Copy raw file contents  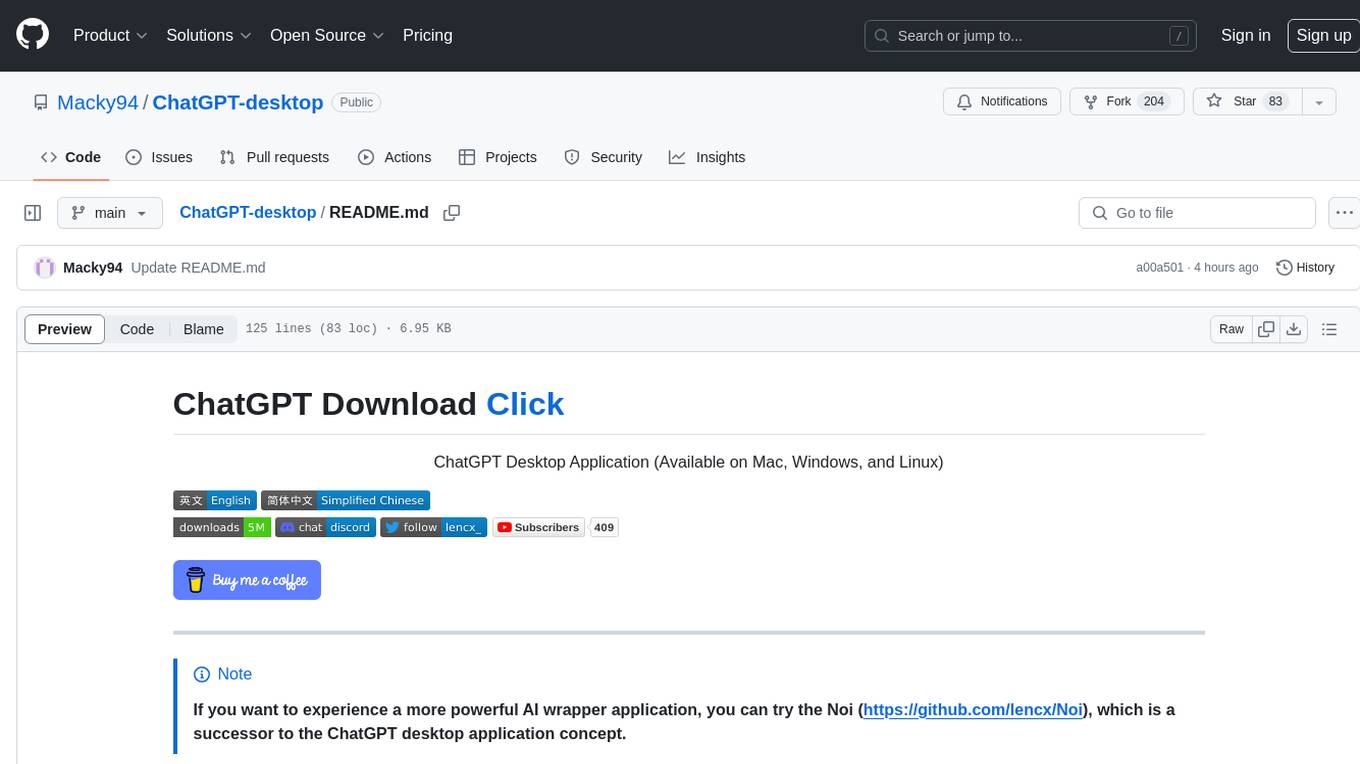[1266, 329]
